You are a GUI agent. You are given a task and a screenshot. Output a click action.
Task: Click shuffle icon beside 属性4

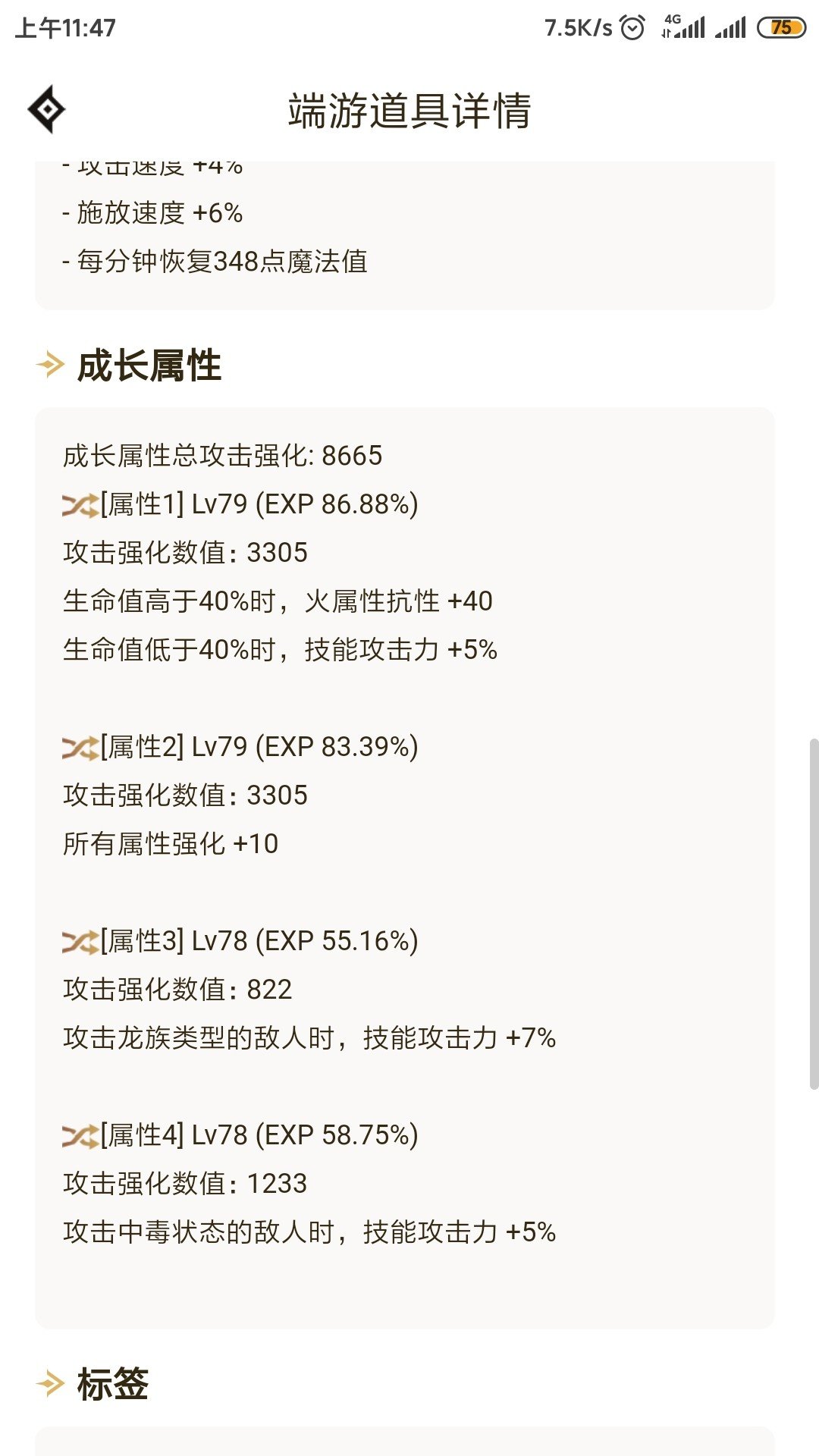[x=80, y=1136]
